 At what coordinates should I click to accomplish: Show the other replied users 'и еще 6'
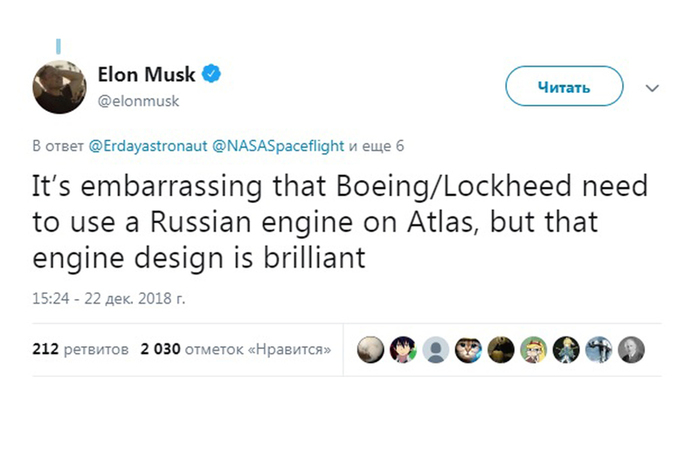pos(376,146)
